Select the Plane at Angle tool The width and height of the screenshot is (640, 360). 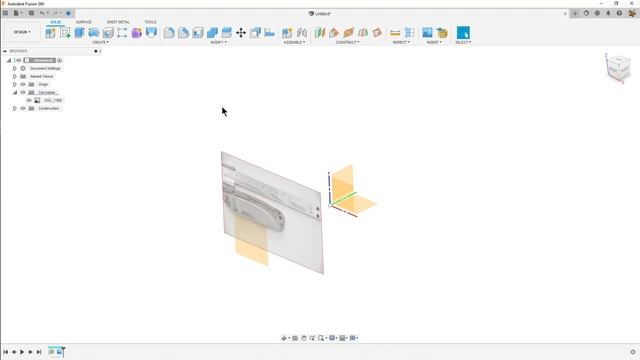click(x=334, y=33)
